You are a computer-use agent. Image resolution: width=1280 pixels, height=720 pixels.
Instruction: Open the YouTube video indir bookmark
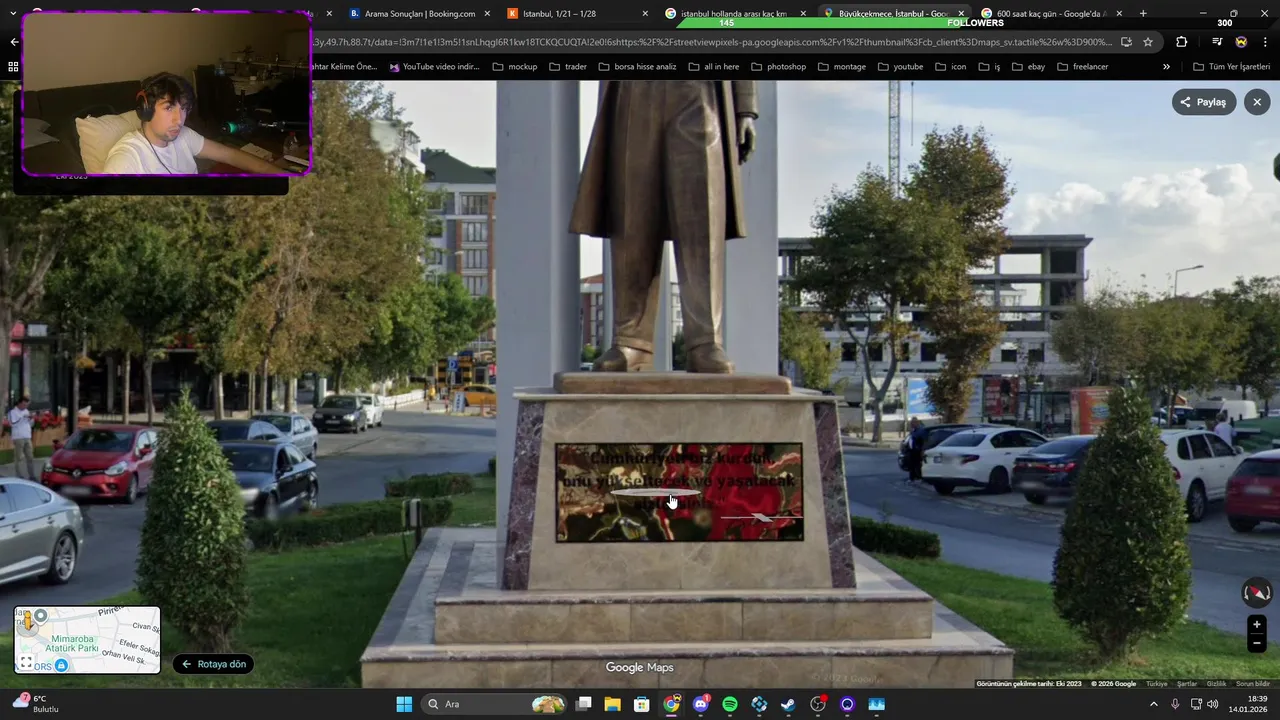point(435,67)
